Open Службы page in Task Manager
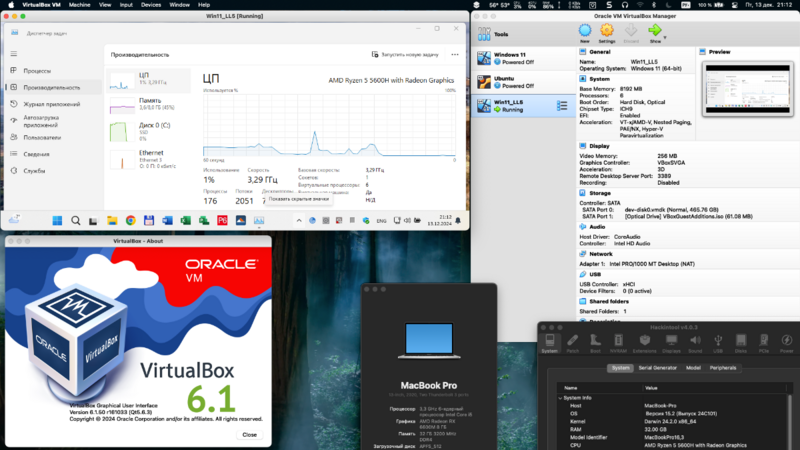 point(54,171)
